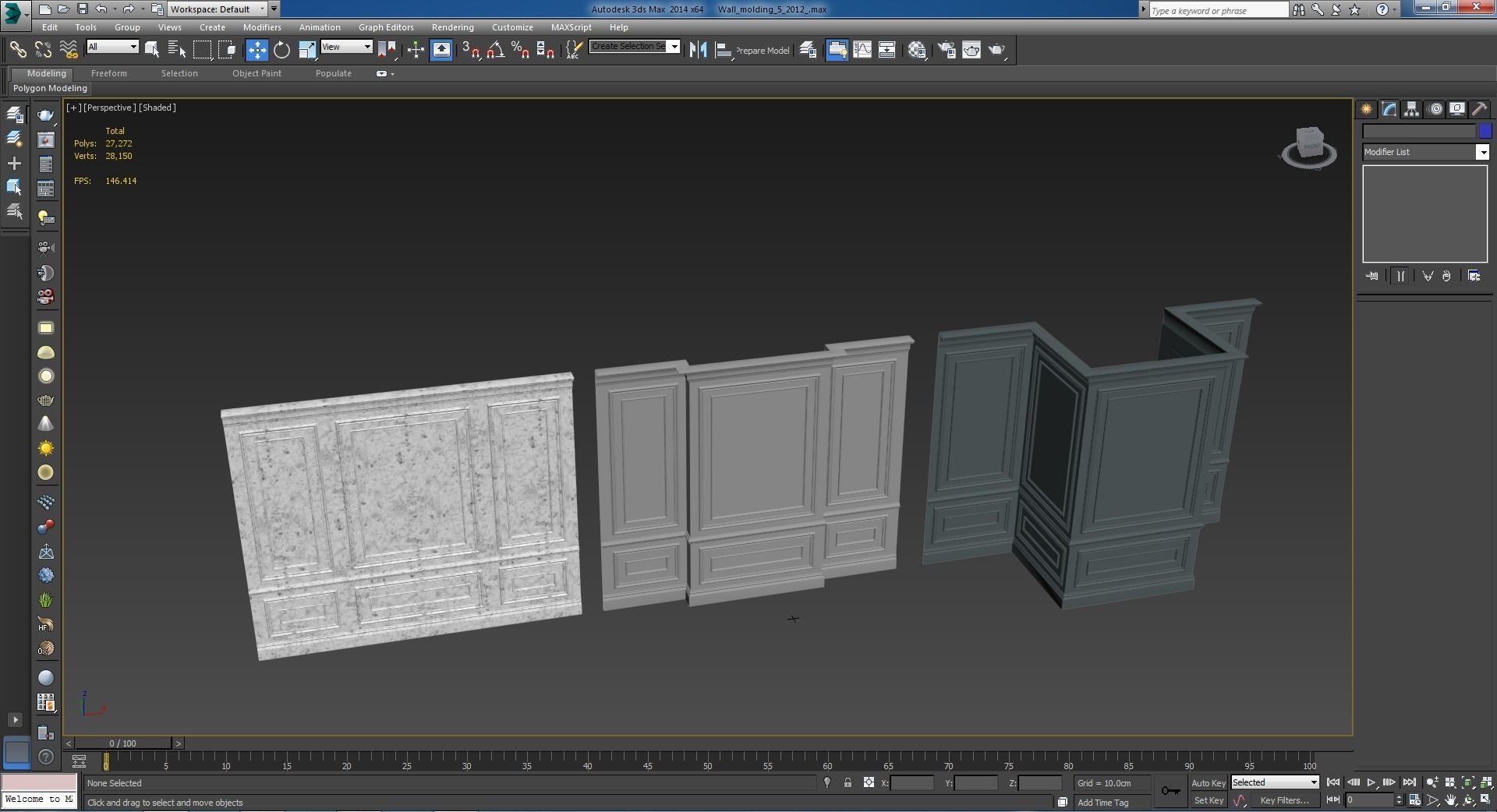Viewport: 1497px width, 812px height.
Task: Click Select and Manipulate icon
Action: pyautogui.click(x=416, y=50)
